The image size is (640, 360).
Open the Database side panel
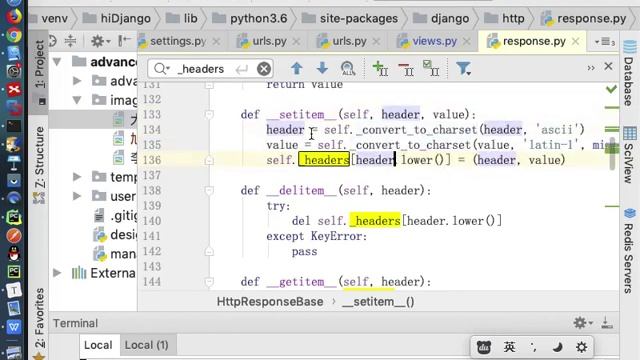point(629,73)
